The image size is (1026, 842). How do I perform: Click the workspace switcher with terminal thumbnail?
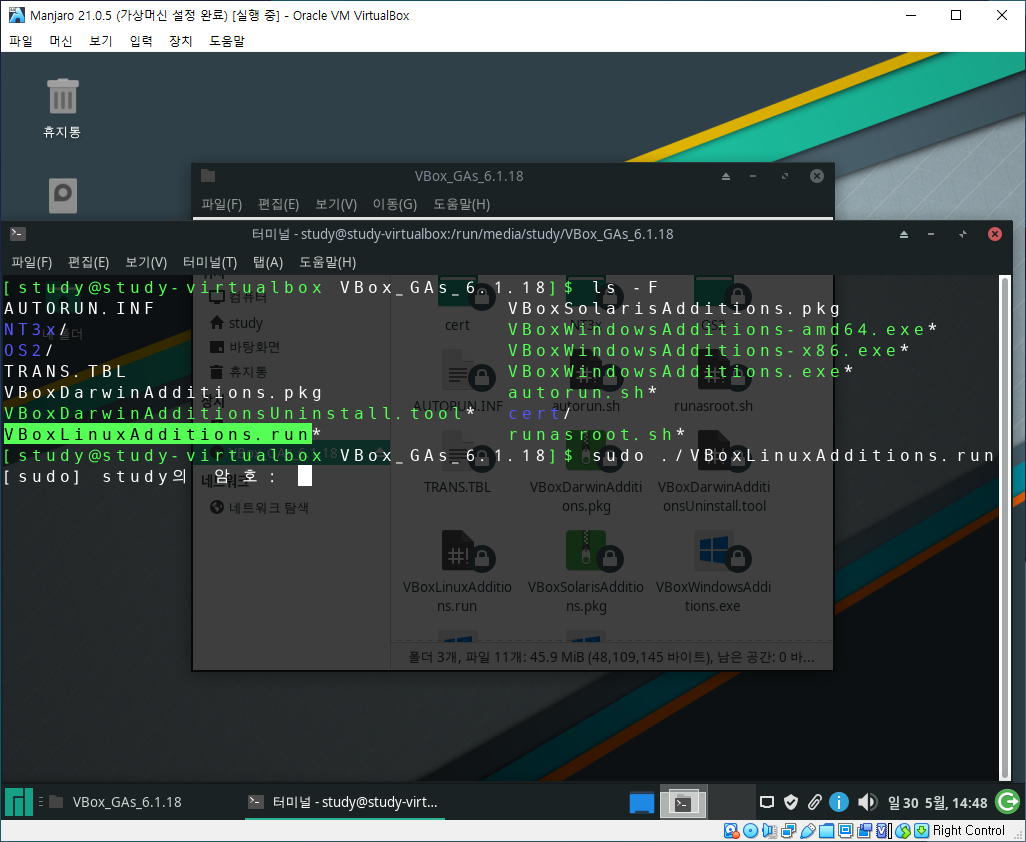[683, 802]
